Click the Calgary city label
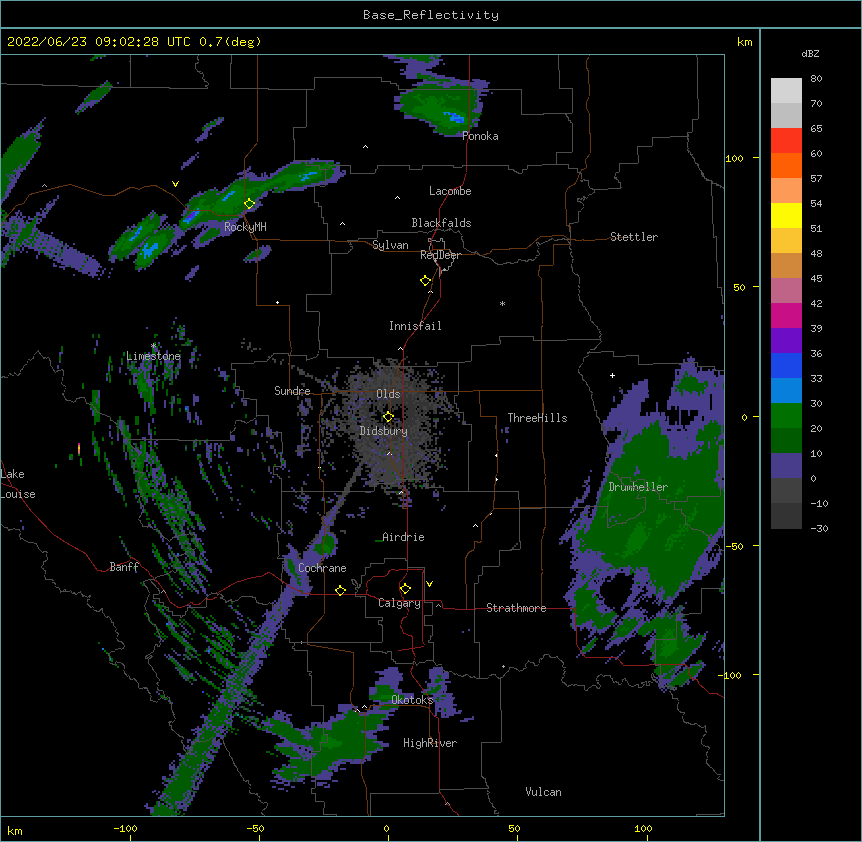Image resolution: width=862 pixels, height=842 pixels. coord(399,603)
